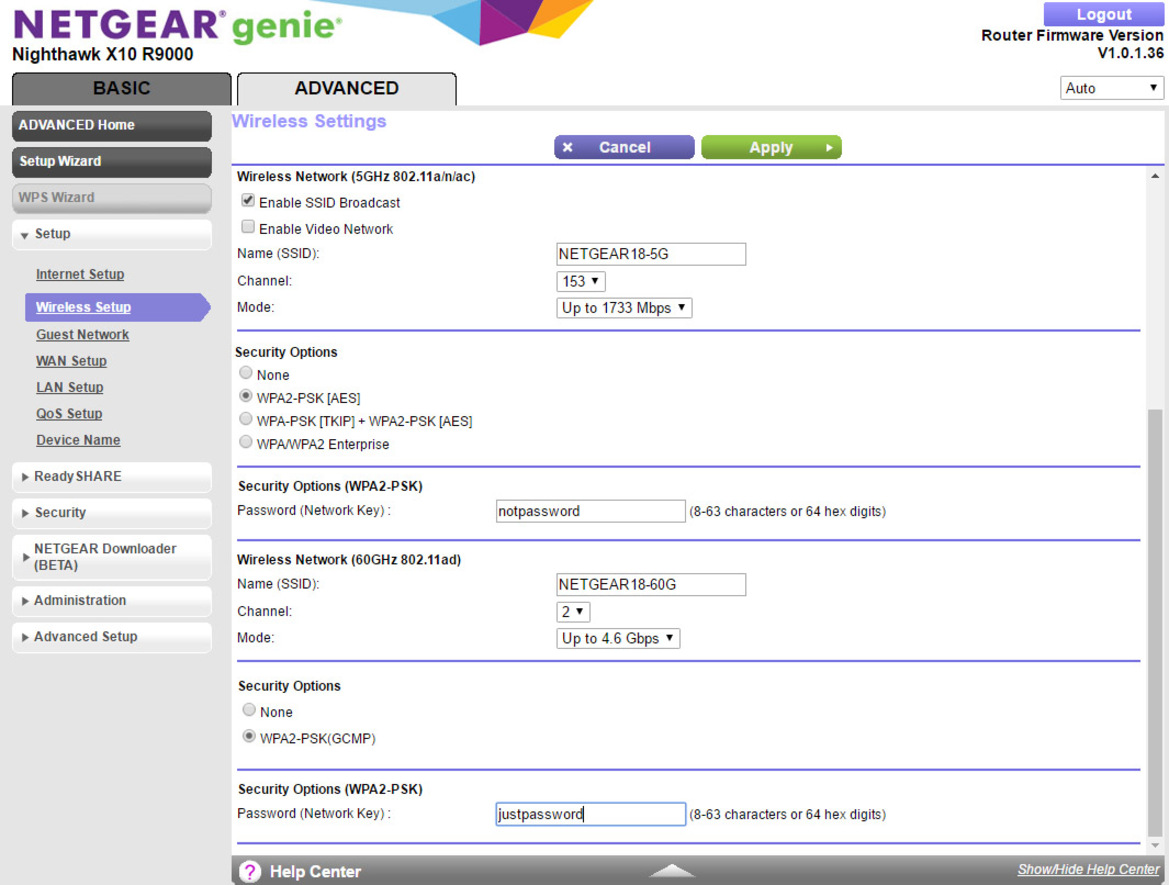The image size is (1169, 885).
Task: Select WPA/WPA2 Enterprise security option
Action: pyautogui.click(x=245, y=442)
